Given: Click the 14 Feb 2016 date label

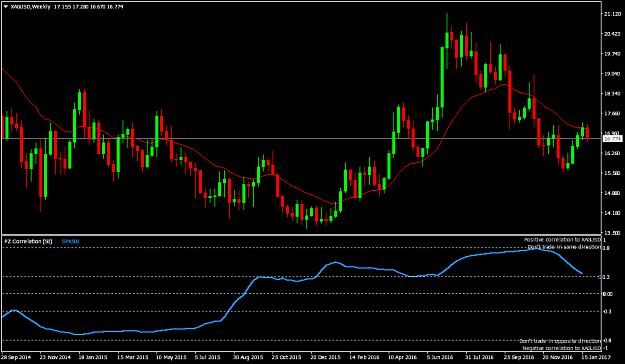Looking at the screenshot, I should [x=365, y=356].
